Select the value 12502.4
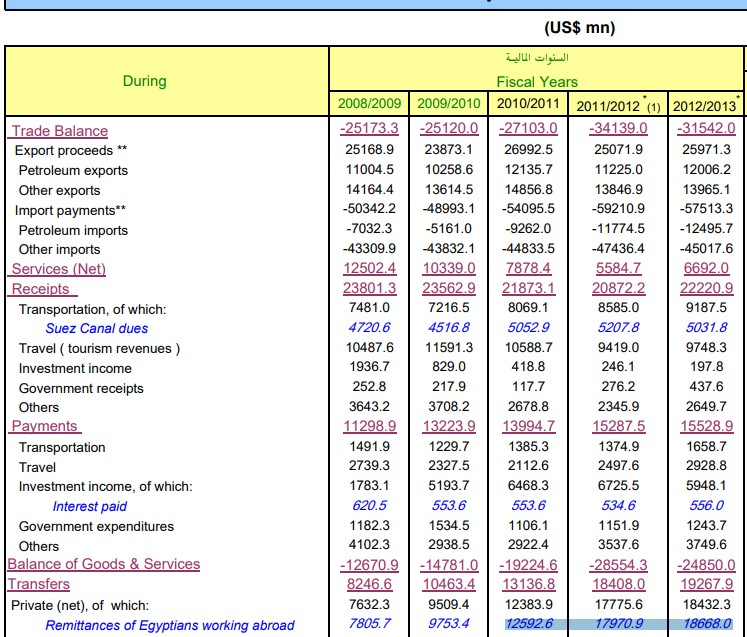This screenshot has height=637, width=747. coord(369,268)
